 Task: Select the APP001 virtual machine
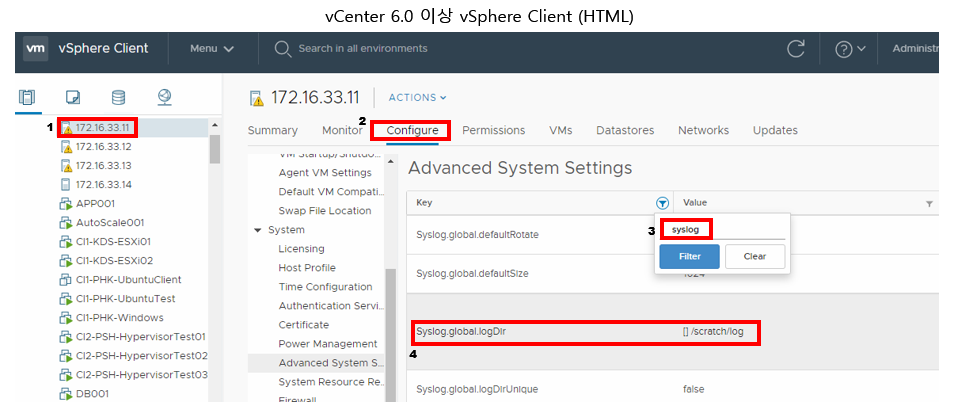95,203
